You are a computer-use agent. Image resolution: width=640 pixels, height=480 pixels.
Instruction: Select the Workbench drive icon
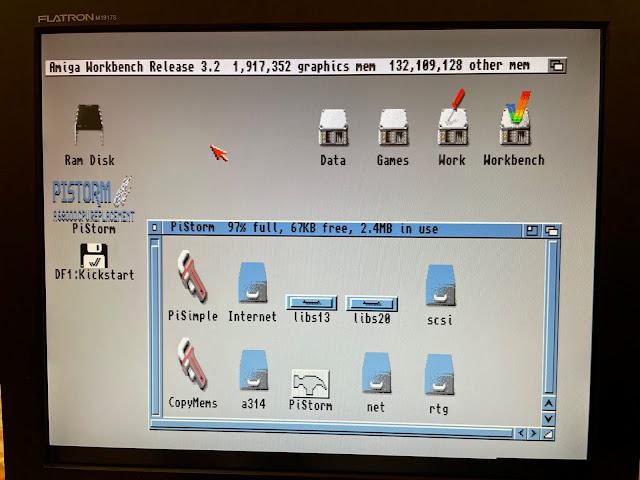(515, 118)
